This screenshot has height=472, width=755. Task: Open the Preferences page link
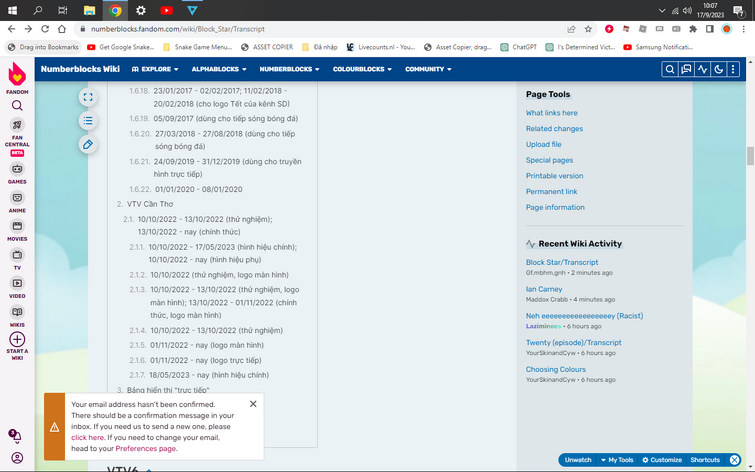145,448
